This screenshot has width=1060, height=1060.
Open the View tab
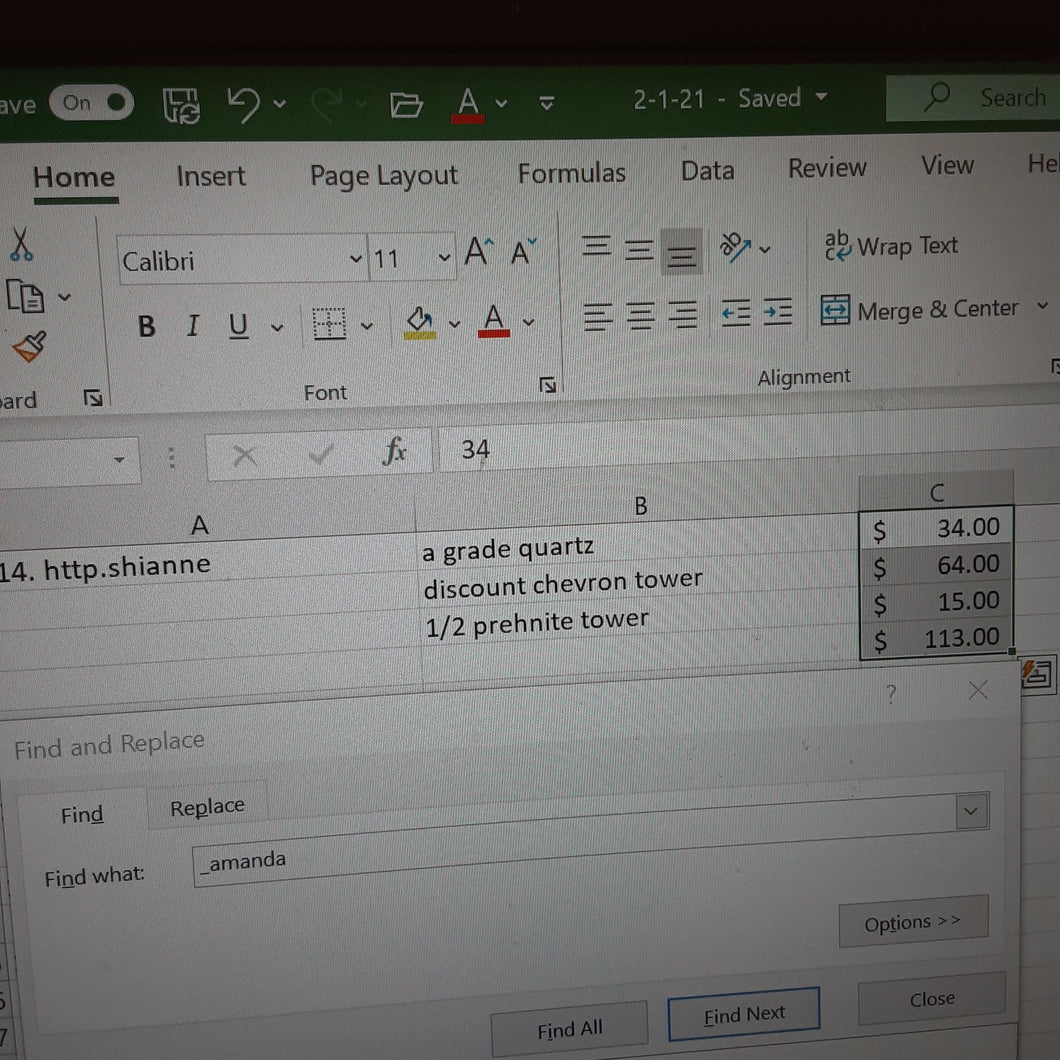[x=947, y=165]
